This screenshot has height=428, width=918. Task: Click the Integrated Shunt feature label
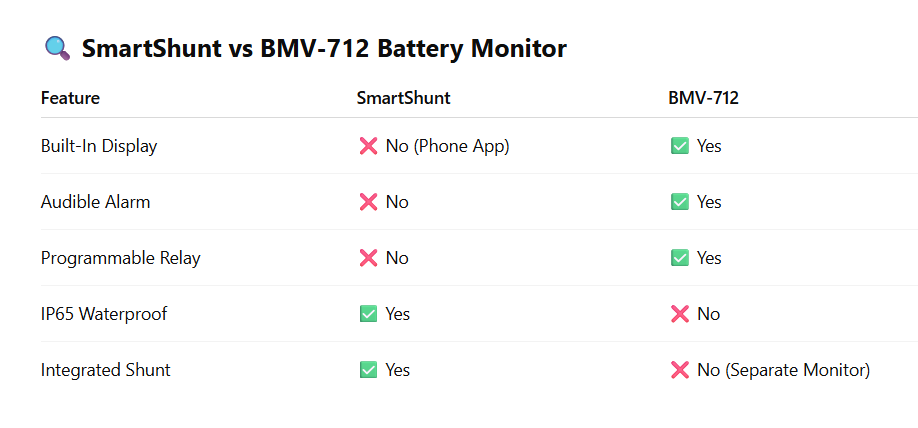(x=105, y=370)
